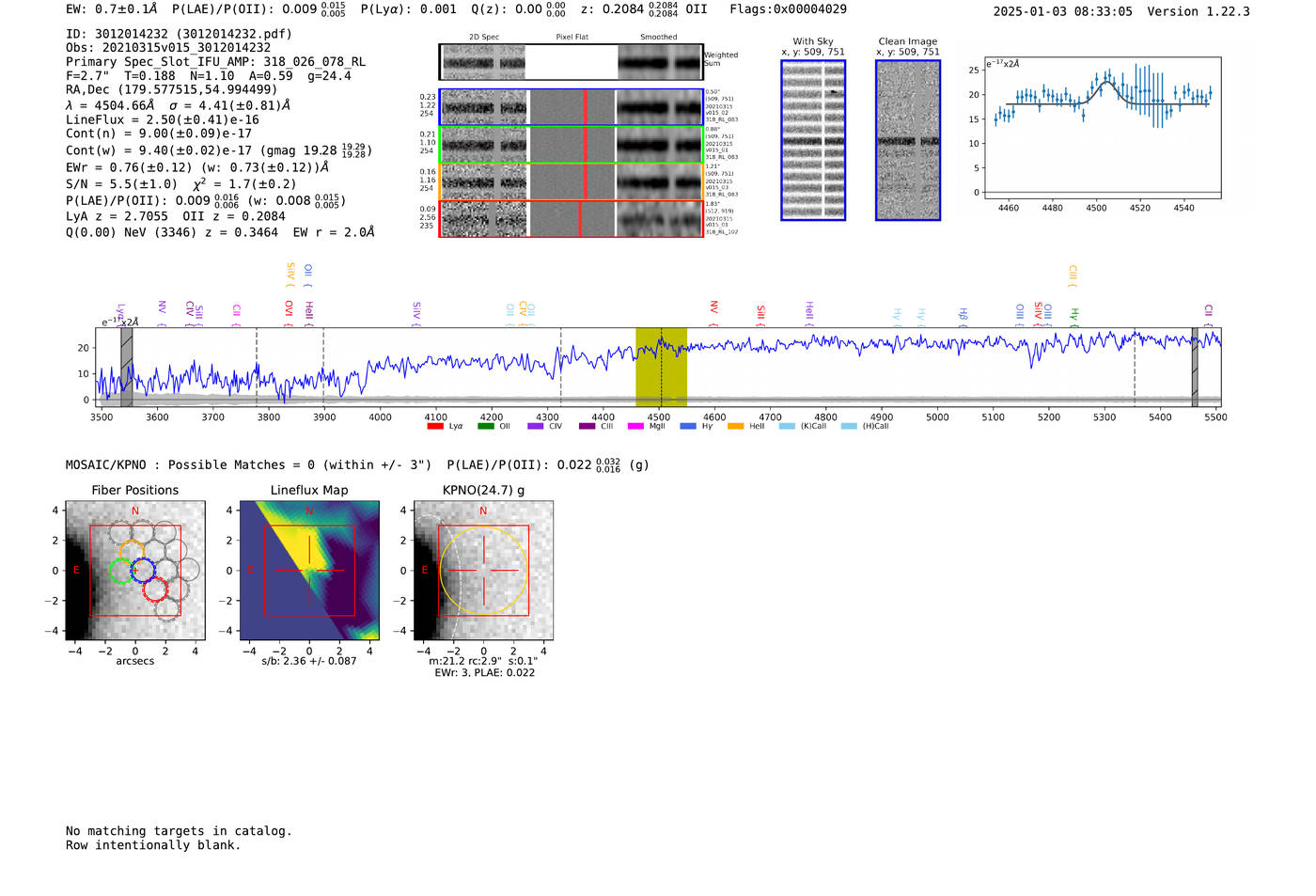Click the "Row intentionally blank." text
1316x896 pixels.
[153, 845]
